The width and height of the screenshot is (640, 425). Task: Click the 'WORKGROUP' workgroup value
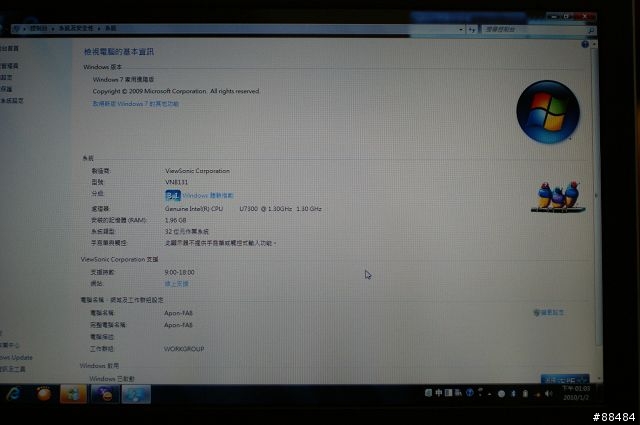pyautogui.click(x=184, y=349)
